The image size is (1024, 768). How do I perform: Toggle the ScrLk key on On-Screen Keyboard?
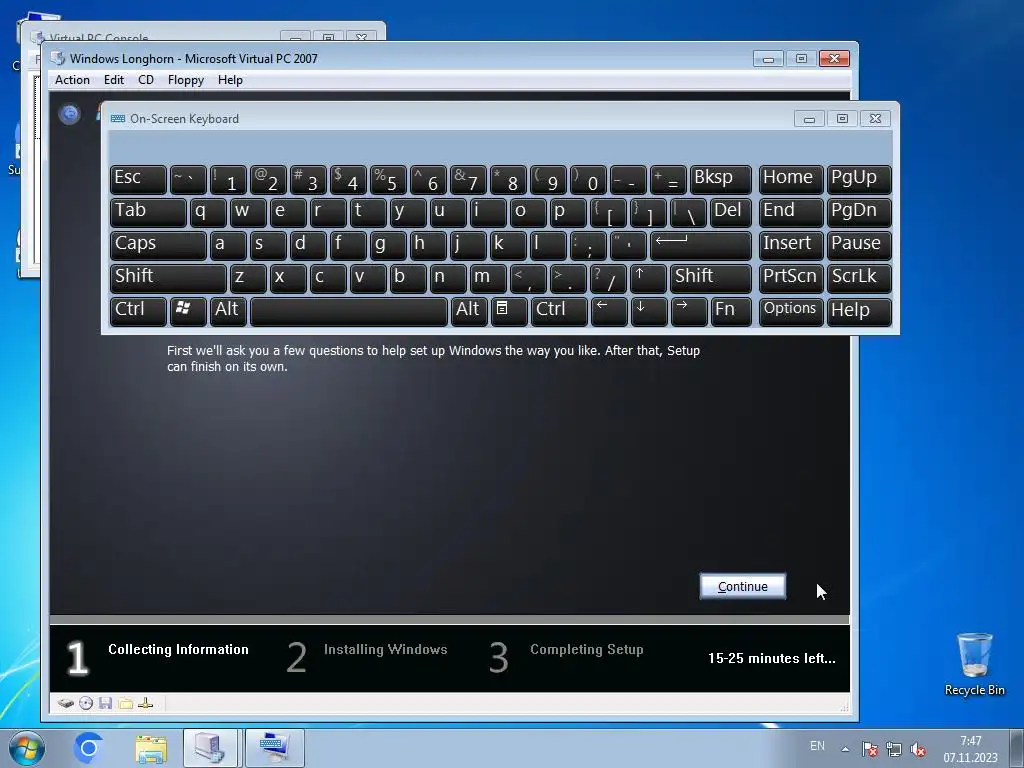point(859,278)
